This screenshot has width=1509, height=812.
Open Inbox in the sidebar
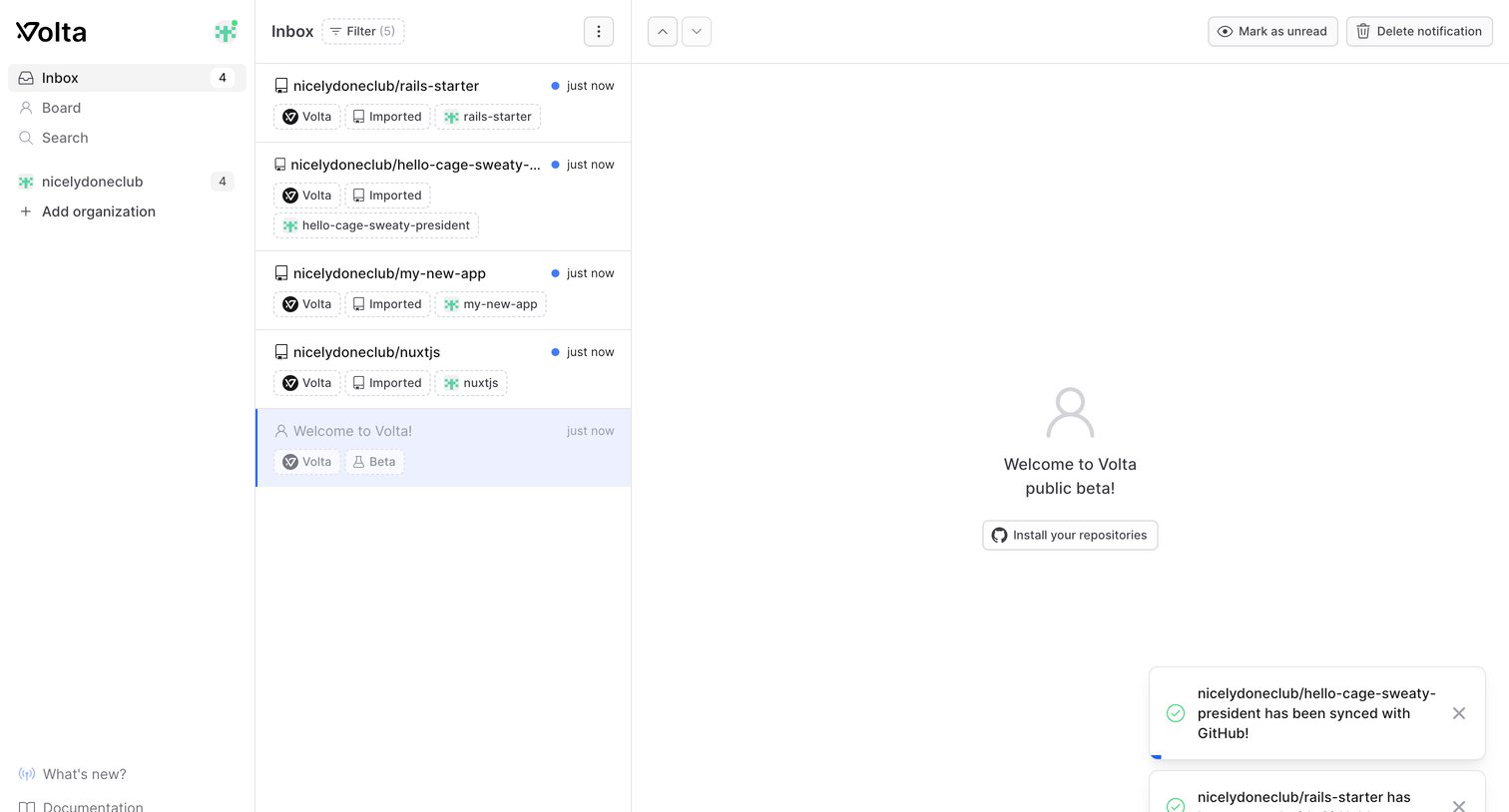[127, 78]
